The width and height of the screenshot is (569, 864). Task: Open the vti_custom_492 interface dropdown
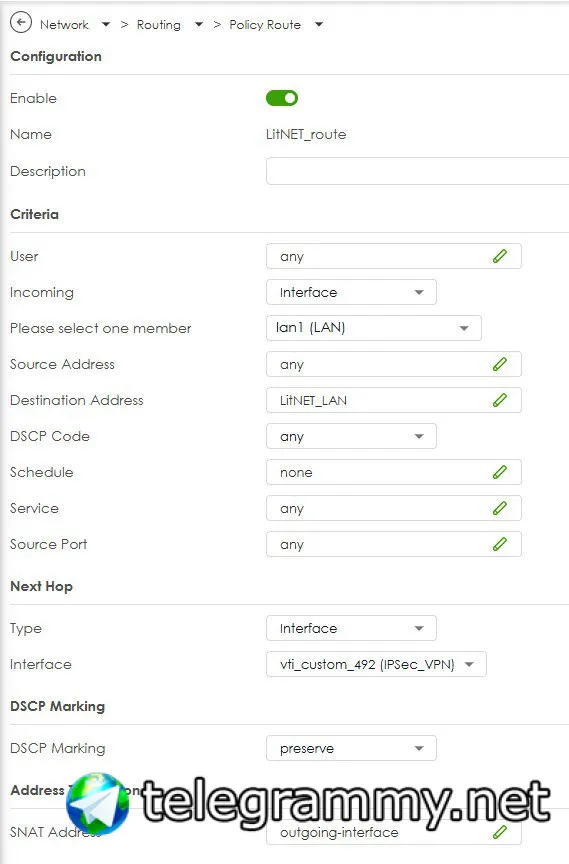[x=376, y=664]
